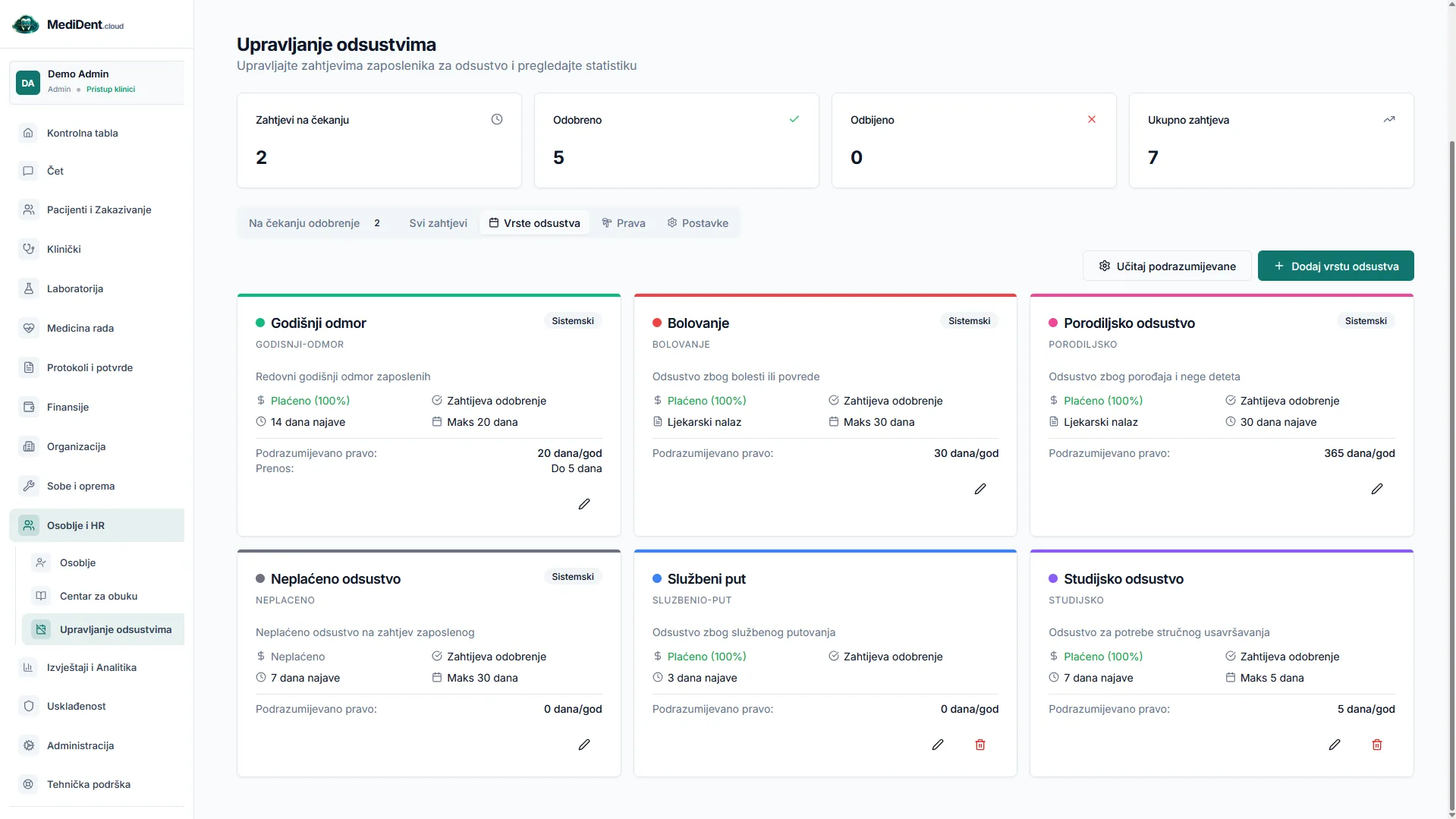Click the trend icon on Ukupno zahtjeva

pyautogui.click(x=1389, y=119)
